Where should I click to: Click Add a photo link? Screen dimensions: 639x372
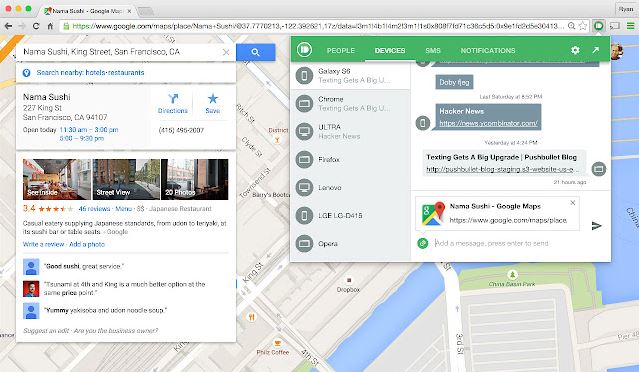[x=87, y=244]
